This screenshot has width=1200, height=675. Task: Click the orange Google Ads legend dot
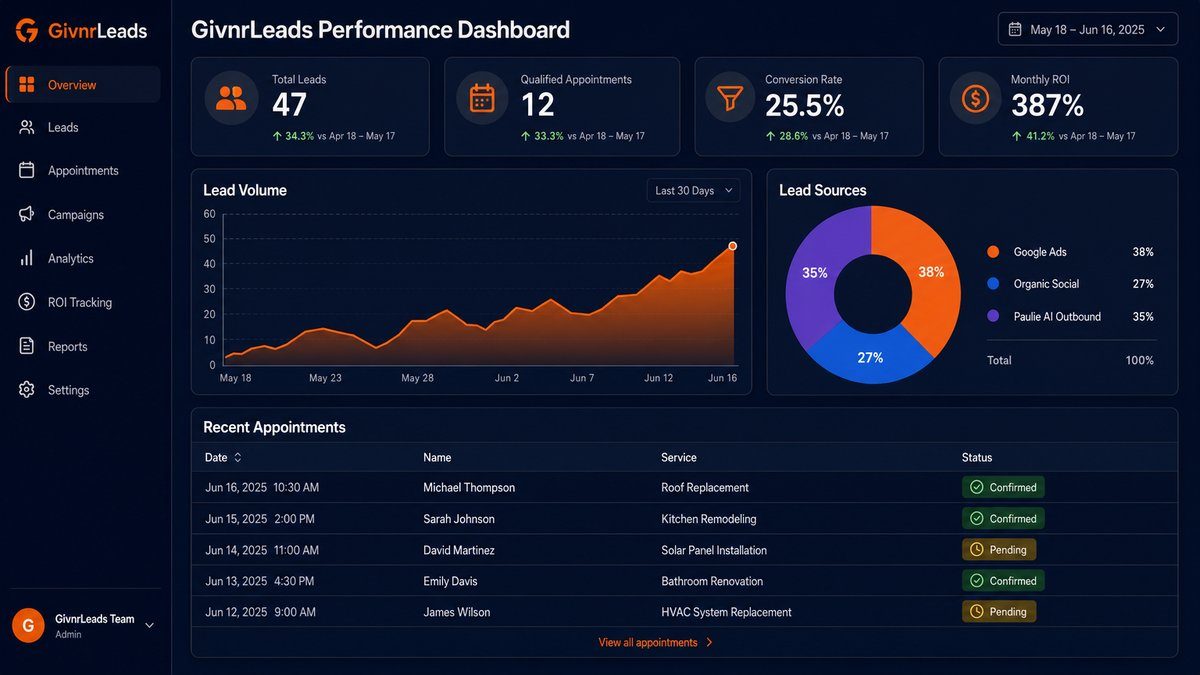point(993,252)
